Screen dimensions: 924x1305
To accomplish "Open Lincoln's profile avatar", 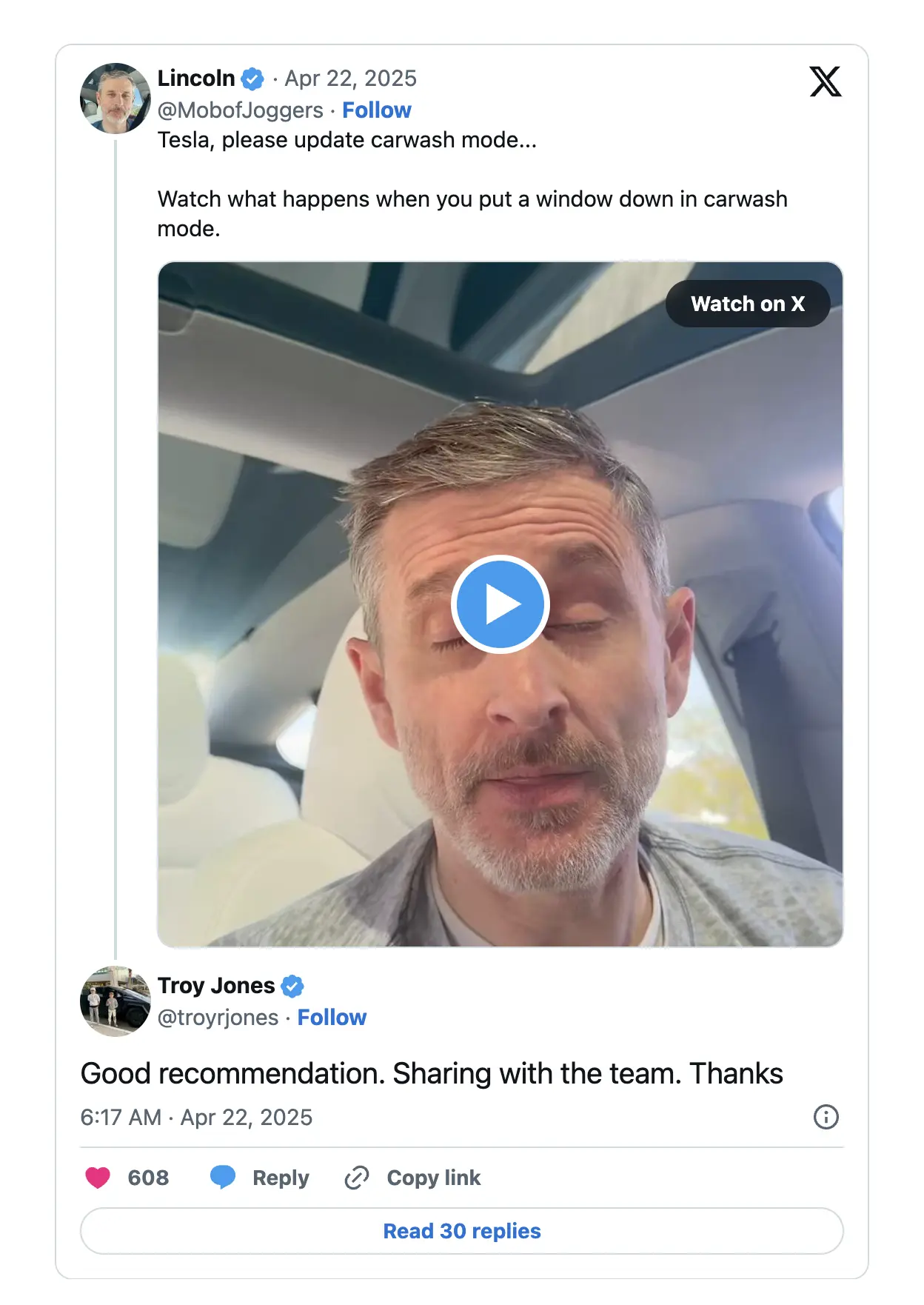I will [x=115, y=98].
